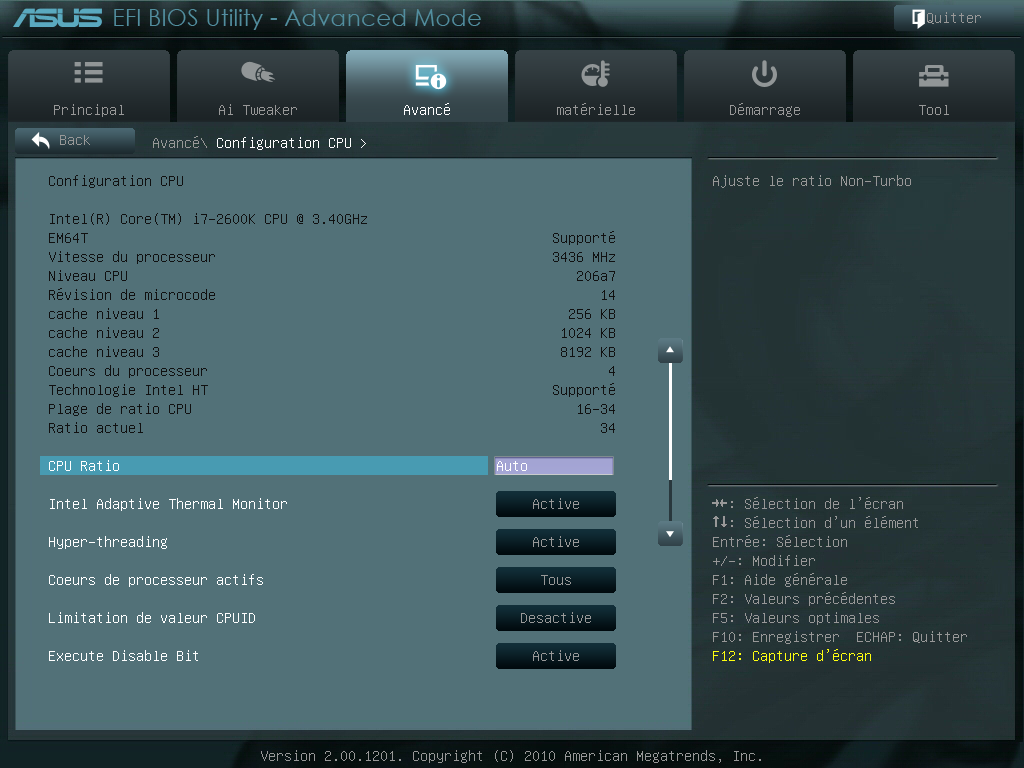Select the Démarrage power icon
Screen dimensions: 1024x768
point(764,72)
